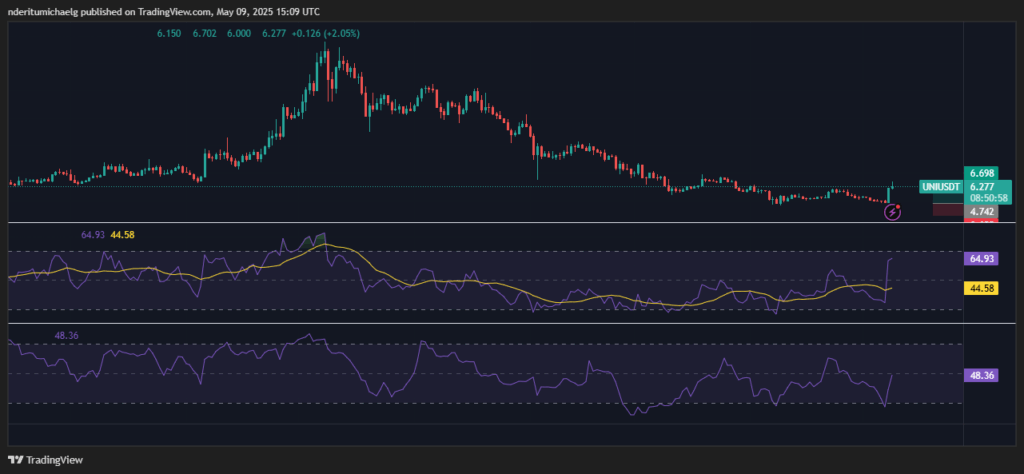Viewport: 1024px width, 474px height.
Task: Click the current price 6.277 label
Action: coord(981,186)
